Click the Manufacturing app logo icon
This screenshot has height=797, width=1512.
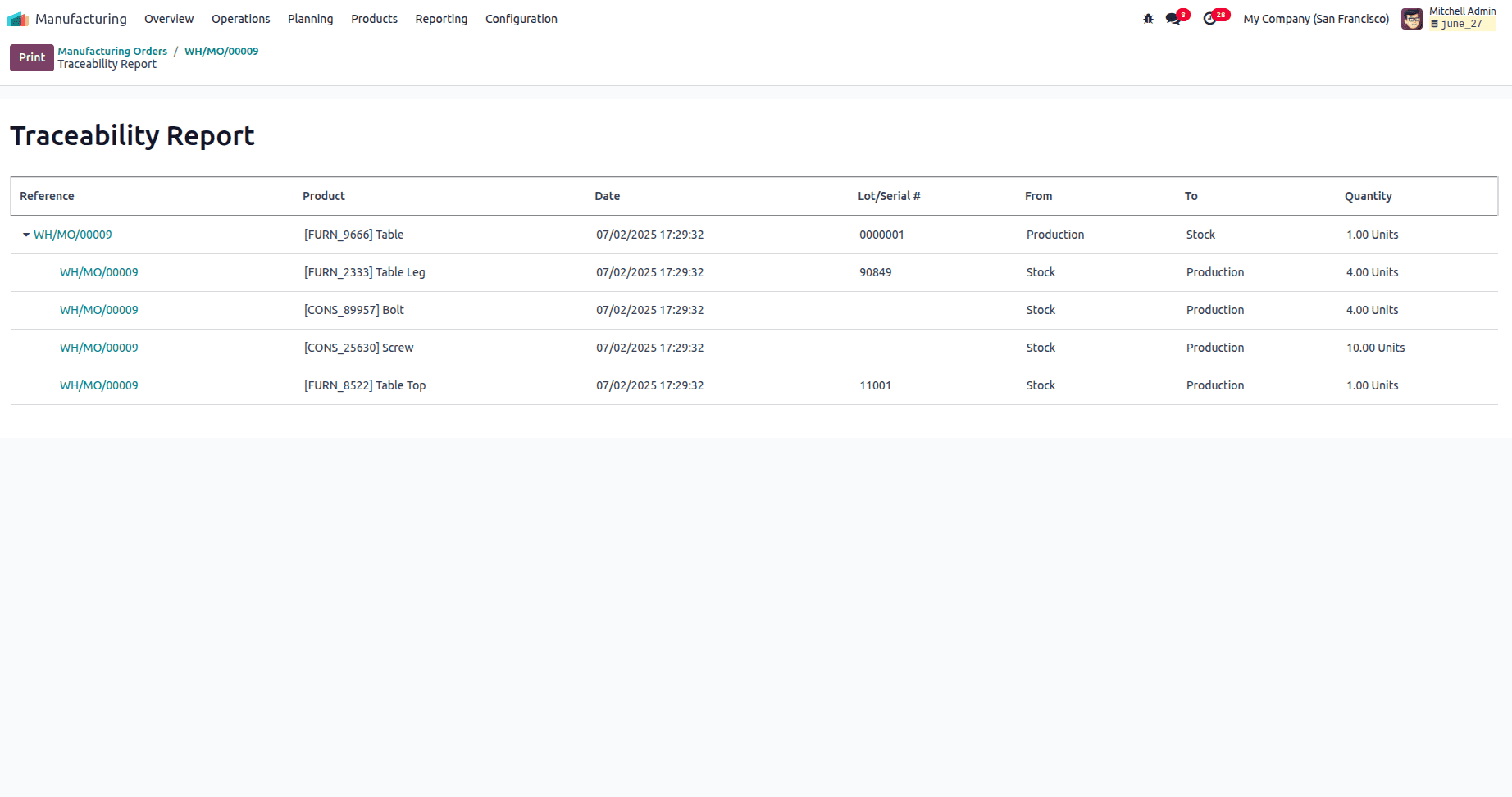point(18,19)
